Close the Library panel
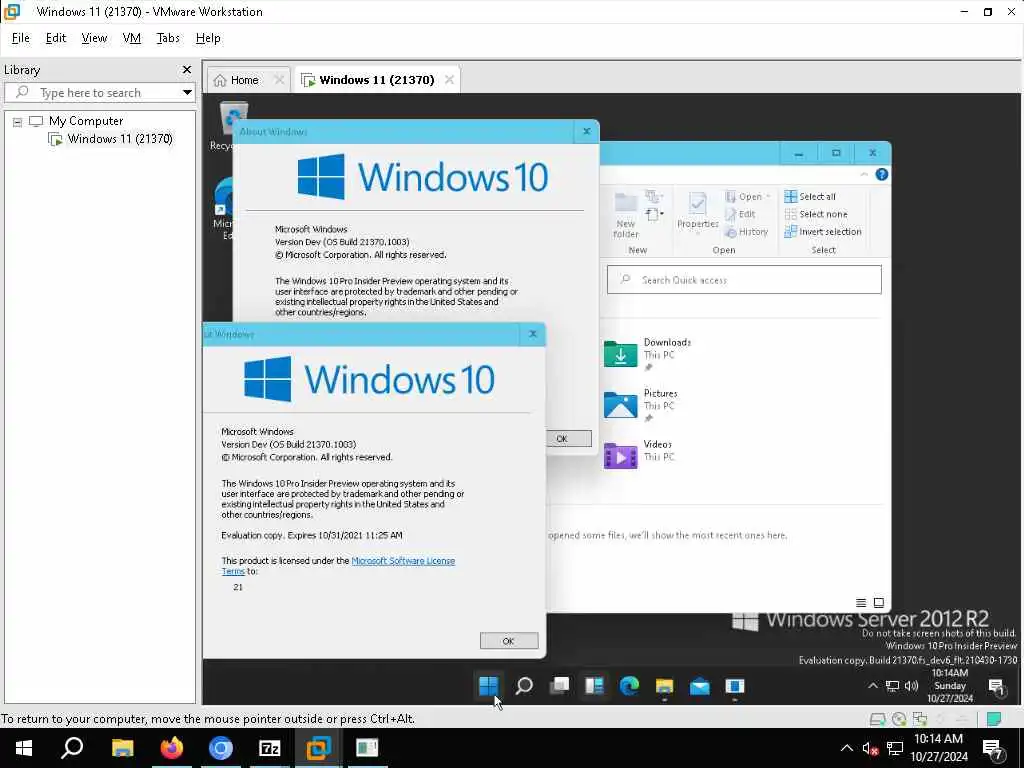Image resolution: width=1024 pixels, height=768 pixels. pos(187,69)
